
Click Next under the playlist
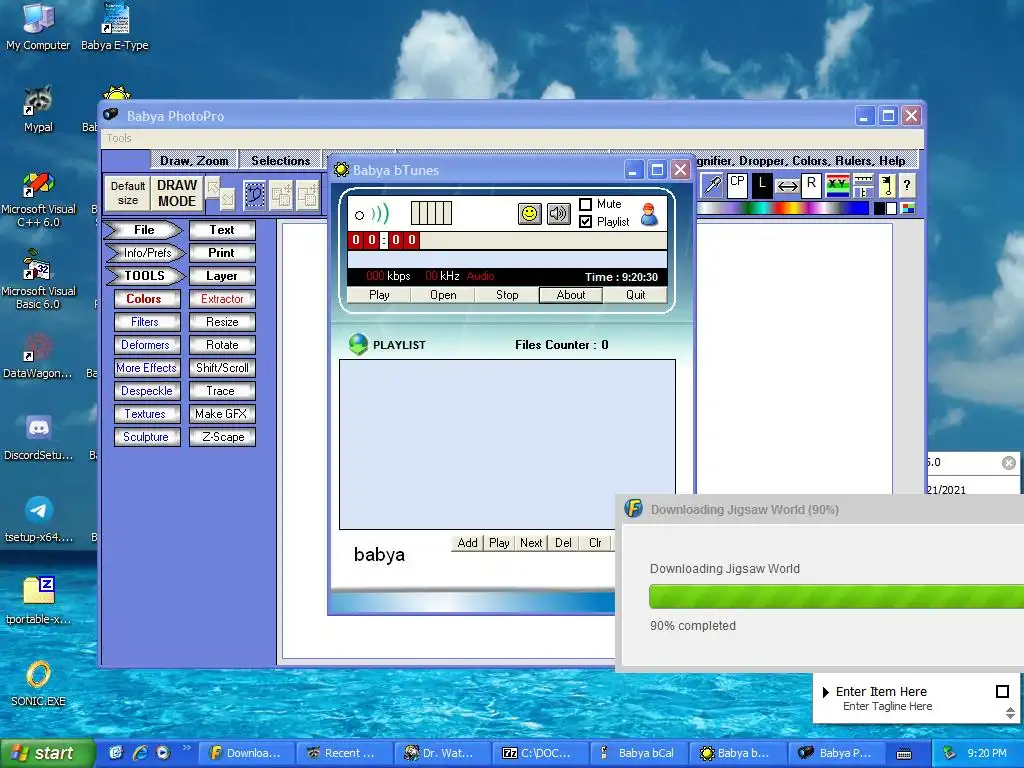pyautogui.click(x=531, y=543)
